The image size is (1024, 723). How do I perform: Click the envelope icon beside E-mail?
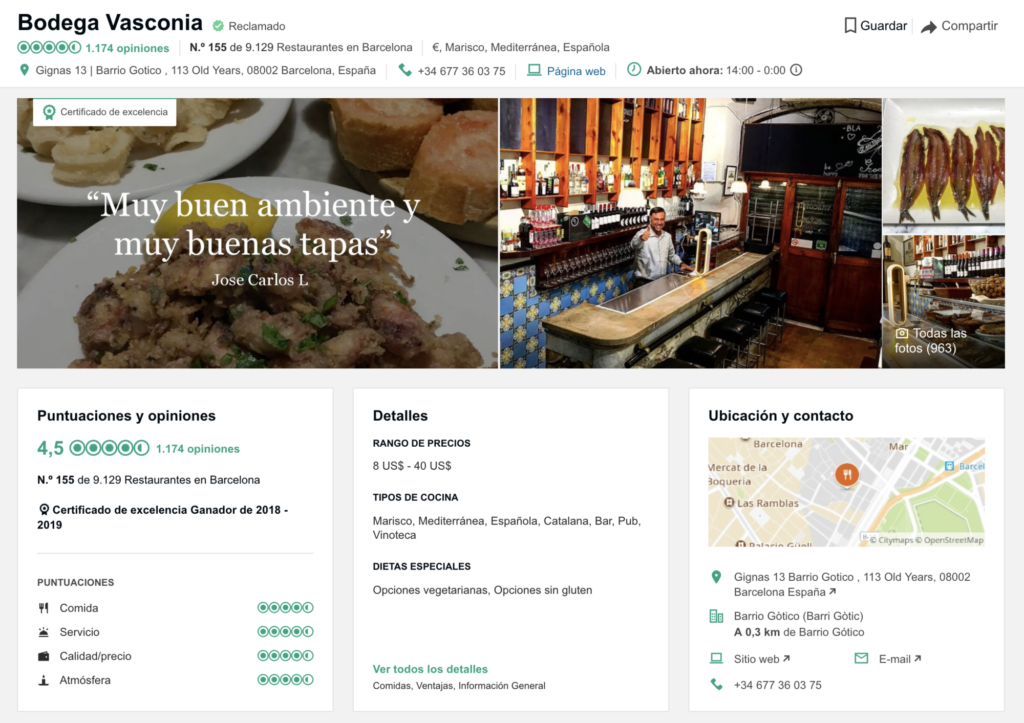coord(861,658)
